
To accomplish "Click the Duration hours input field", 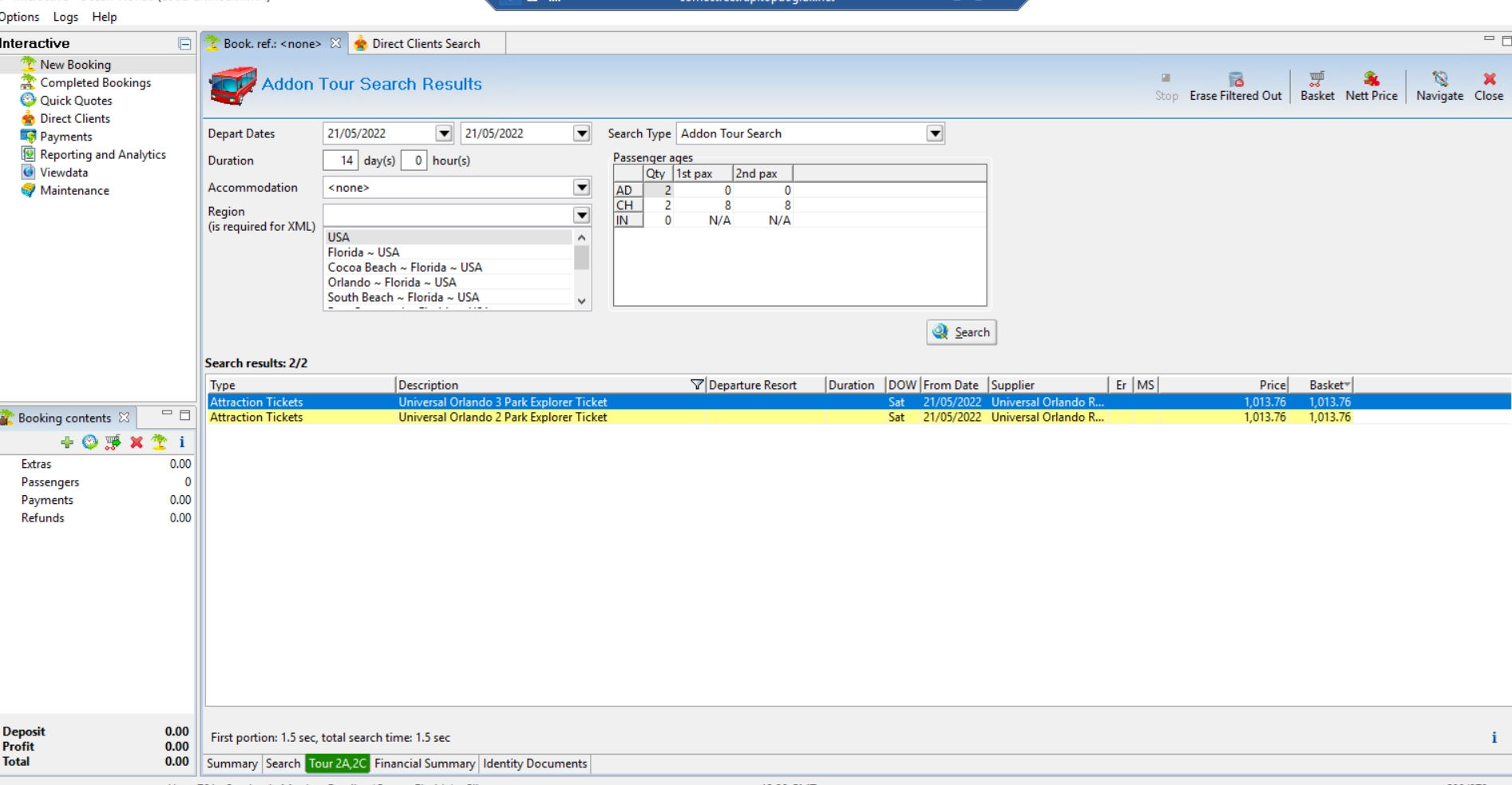I will pyautogui.click(x=414, y=161).
